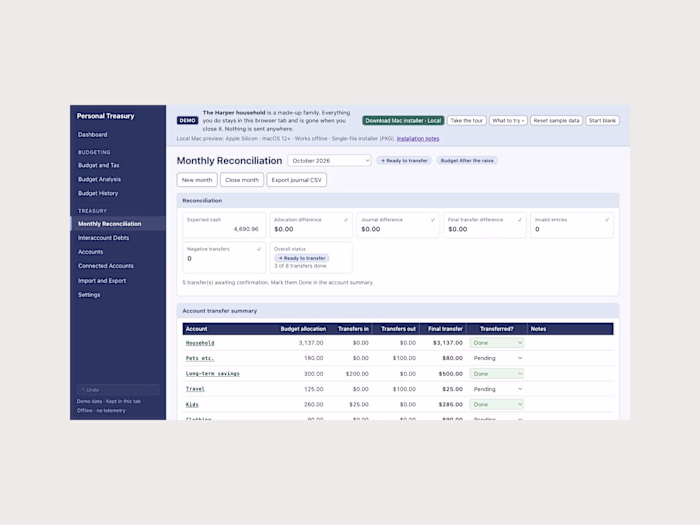Click Download Mac installer button

(x=403, y=121)
